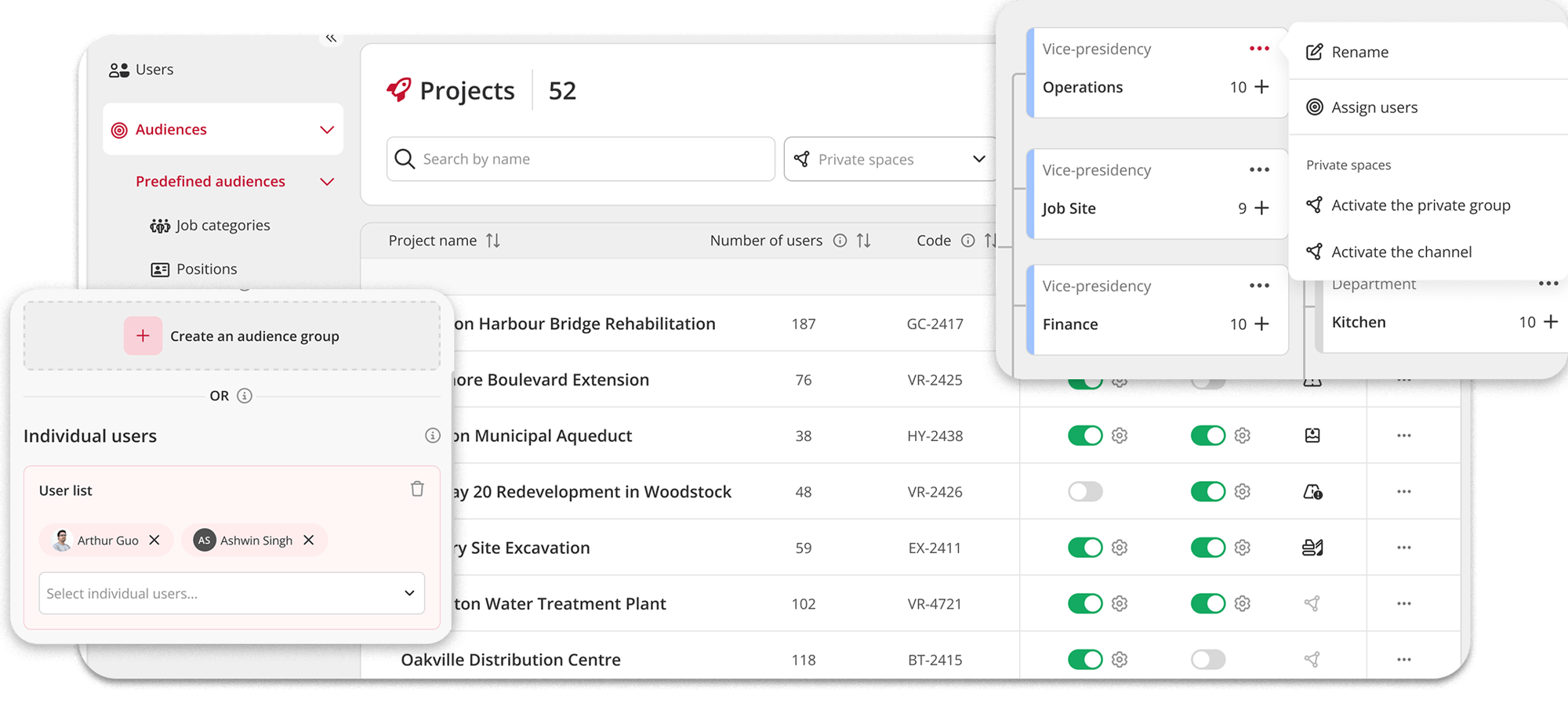Toggle the first switch in Municipal Aqueduct row
The image size is (1568, 702).
[1085, 436]
